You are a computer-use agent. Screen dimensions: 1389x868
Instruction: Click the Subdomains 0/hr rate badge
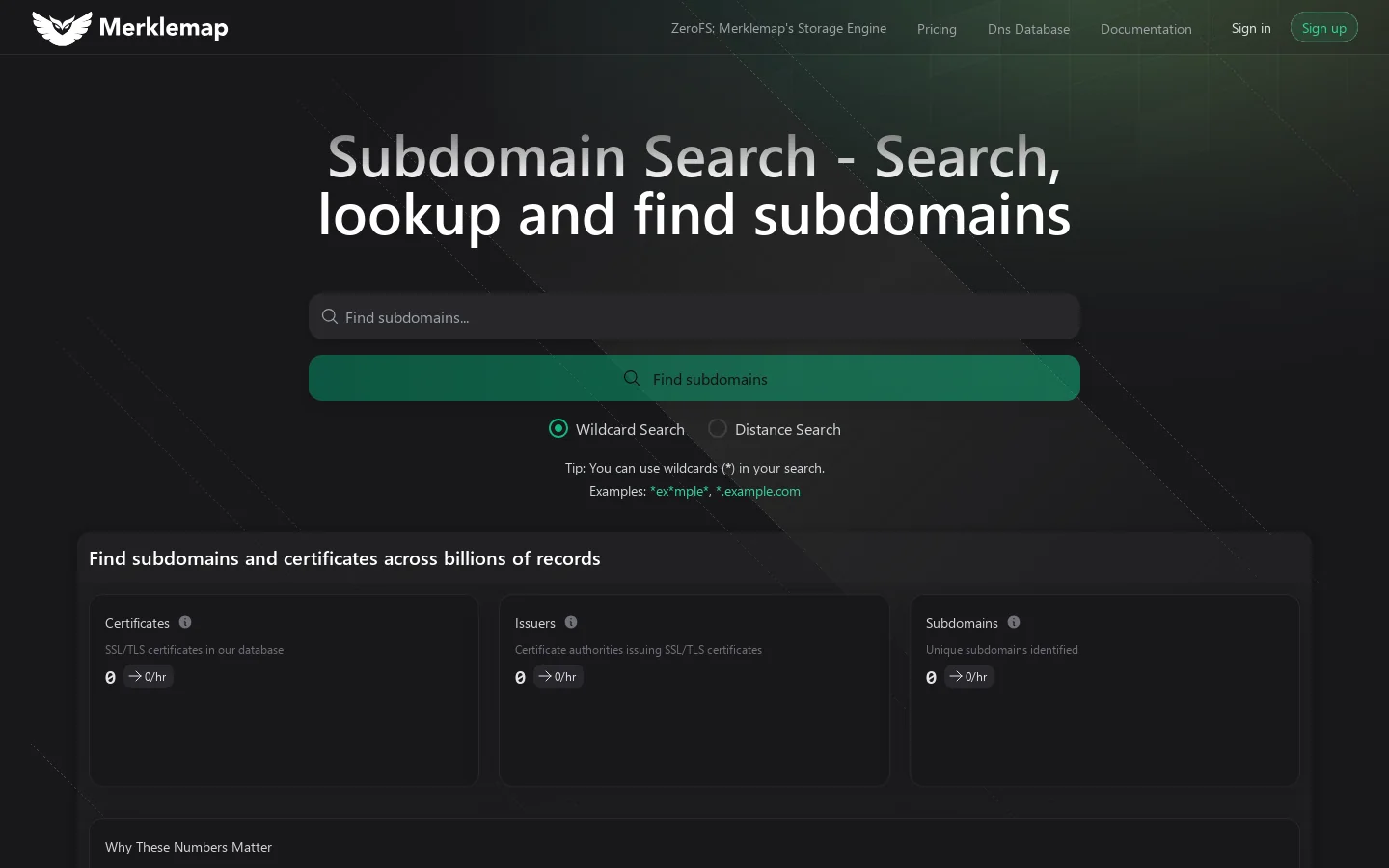(x=969, y=676)
